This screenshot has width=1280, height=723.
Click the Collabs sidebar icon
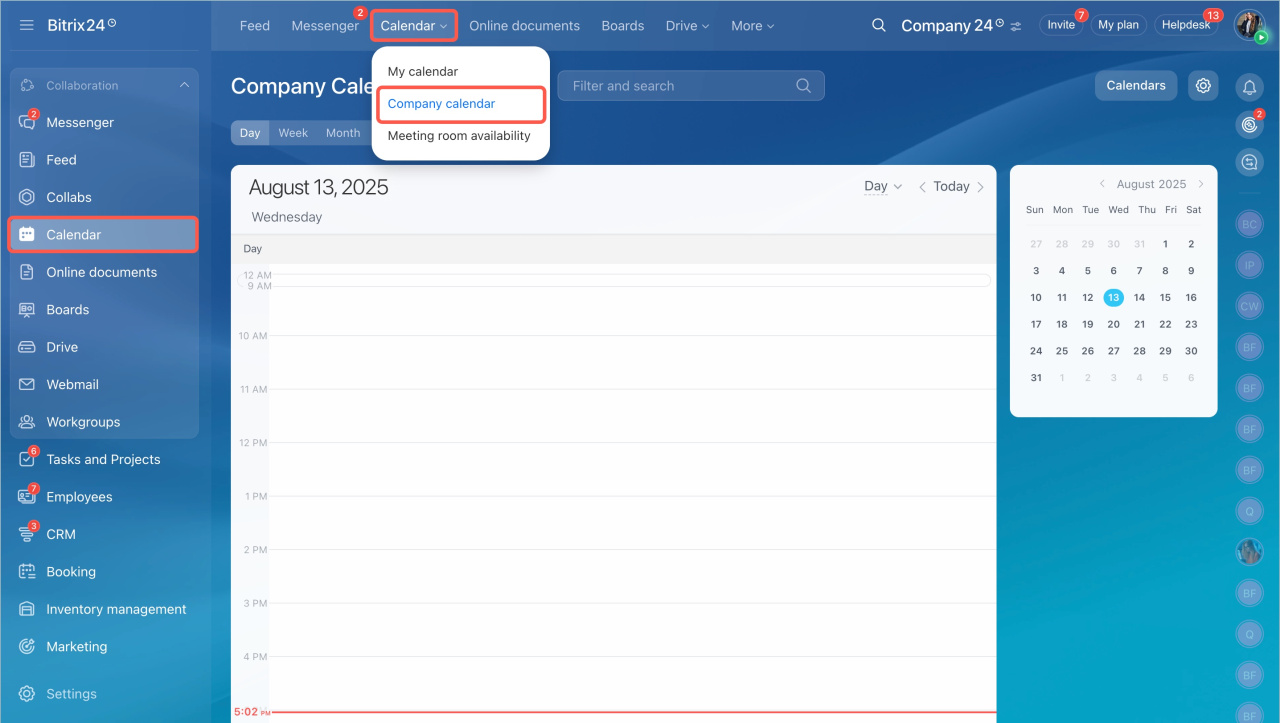(x=27, y=197)
